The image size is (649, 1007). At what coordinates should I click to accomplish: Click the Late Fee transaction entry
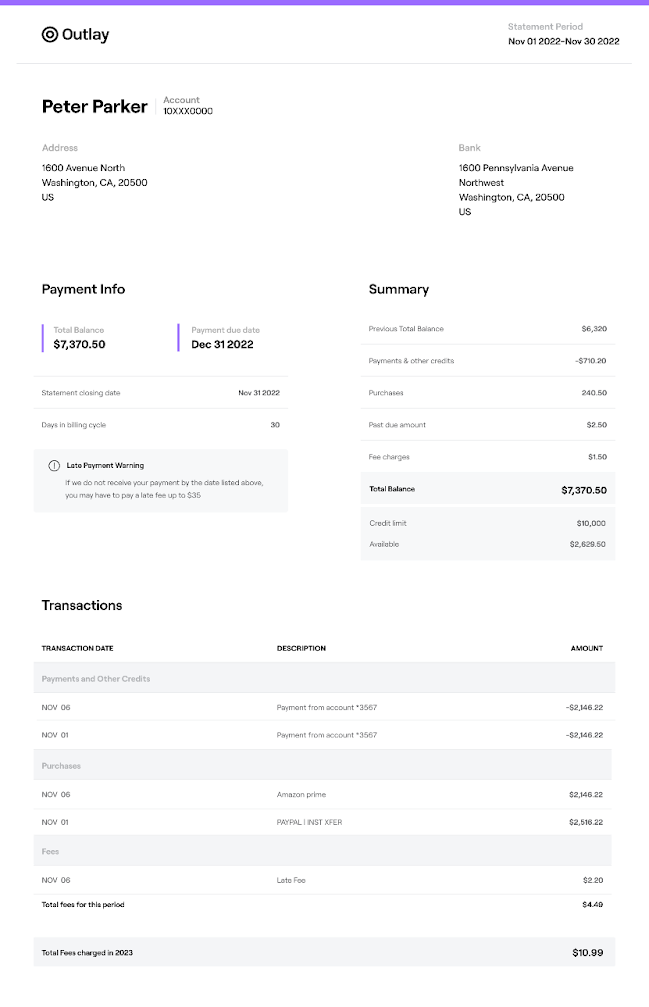pyautogui.click(x=291, y=881)
